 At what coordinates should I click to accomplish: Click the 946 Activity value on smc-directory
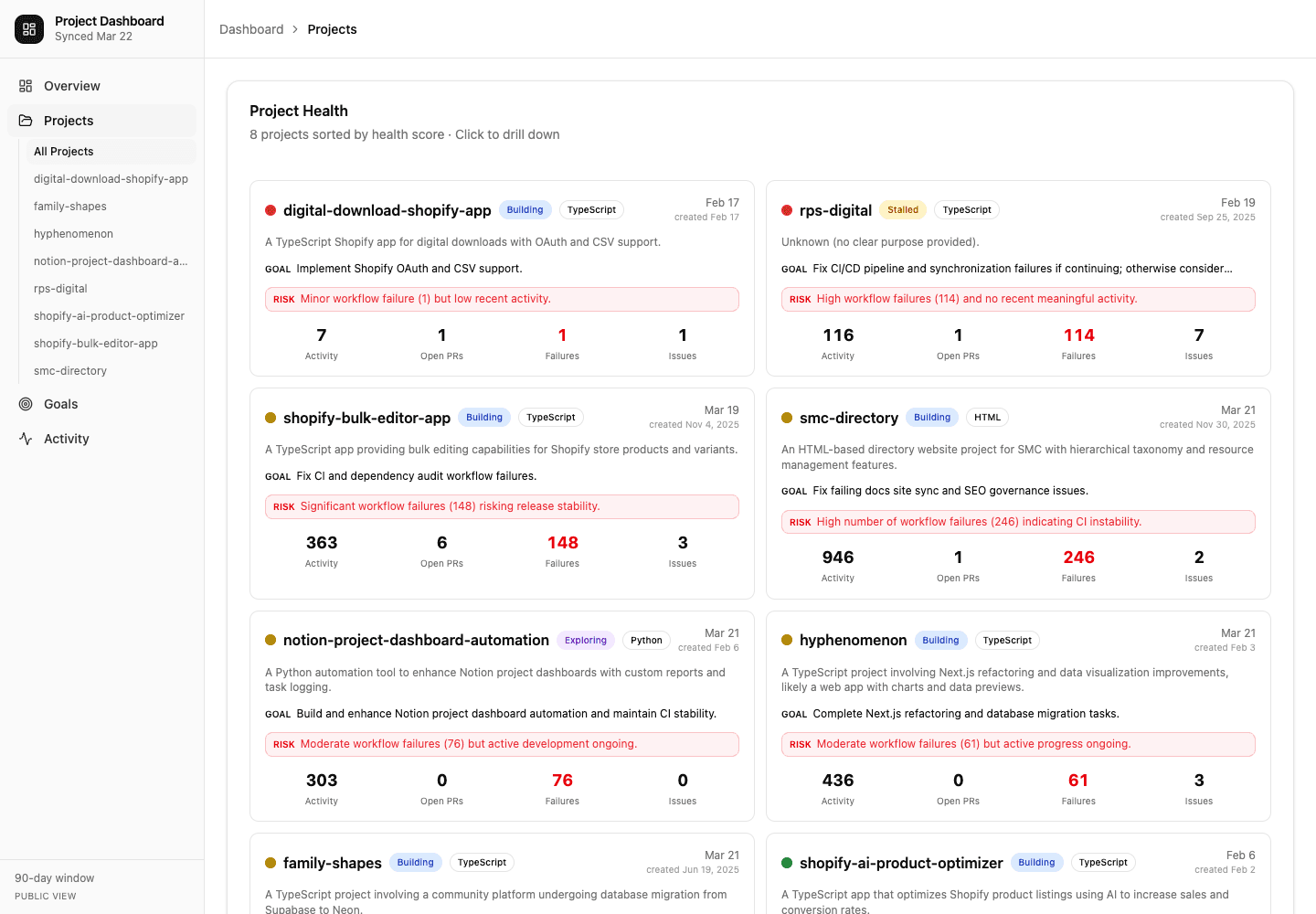(x=838, y=558)
